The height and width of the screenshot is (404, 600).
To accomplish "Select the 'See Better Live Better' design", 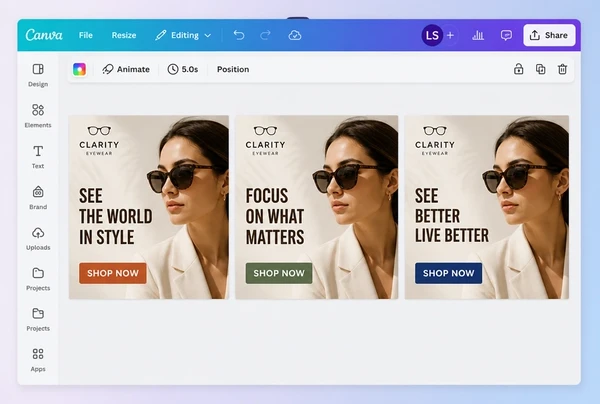I will (487, 207).
